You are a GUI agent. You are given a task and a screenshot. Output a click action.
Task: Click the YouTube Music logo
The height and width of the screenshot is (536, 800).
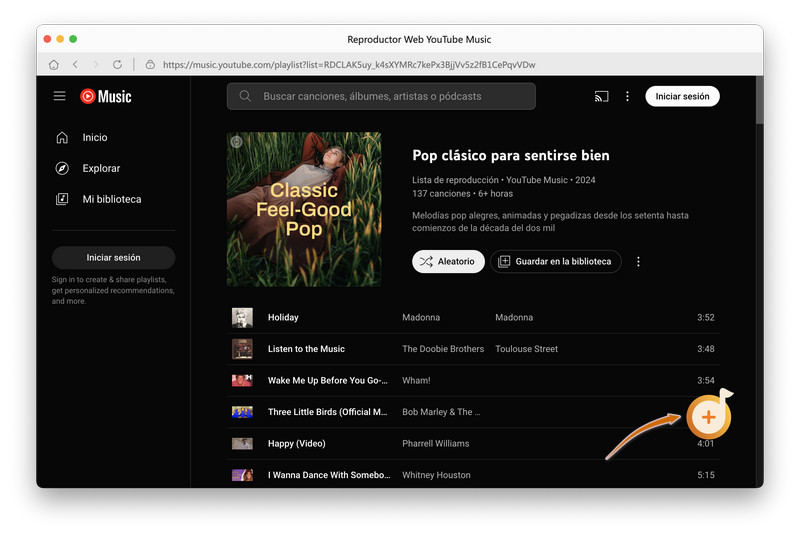[106, 96]
